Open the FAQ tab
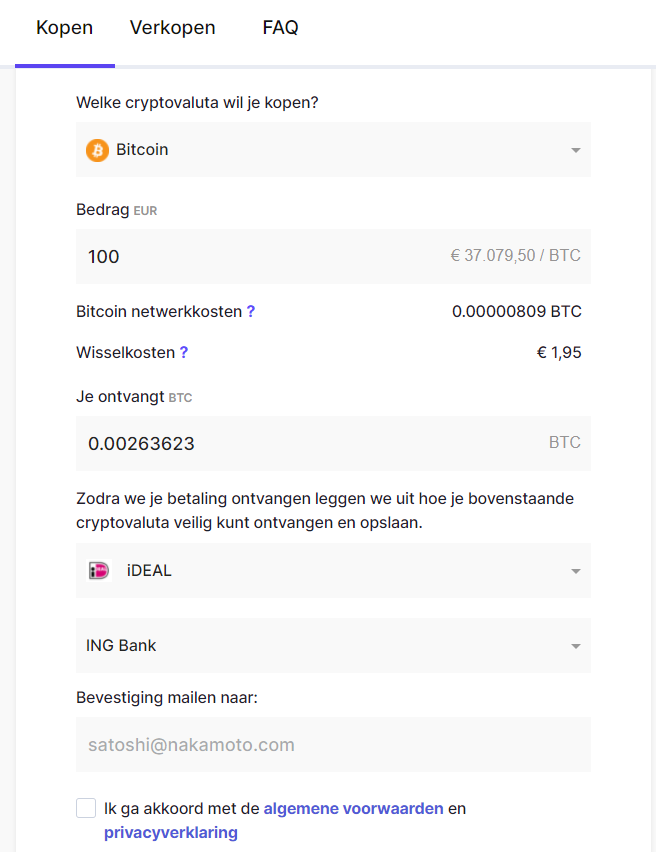Image resolution: width=656 pixels, height=852 pixels. (x=280, y=28)
